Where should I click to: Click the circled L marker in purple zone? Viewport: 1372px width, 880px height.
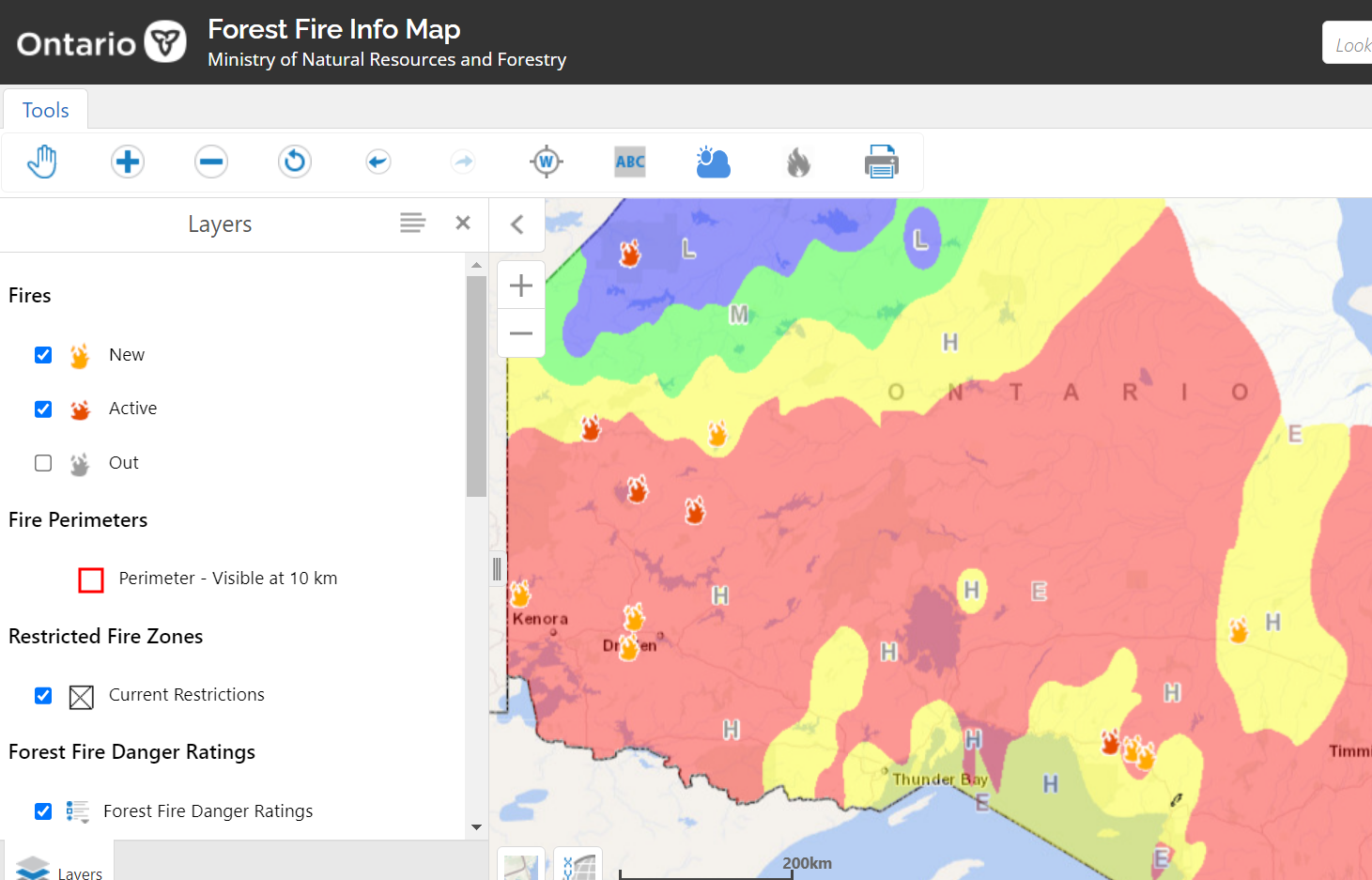pyautogui.click(x=921, y=239)
